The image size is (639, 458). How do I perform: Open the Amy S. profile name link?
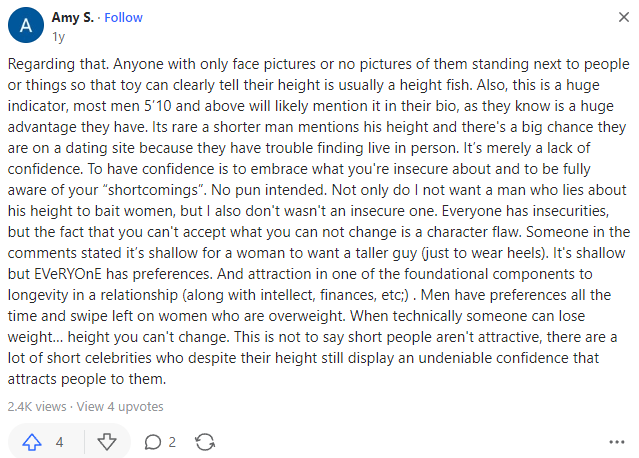point(73,18)
